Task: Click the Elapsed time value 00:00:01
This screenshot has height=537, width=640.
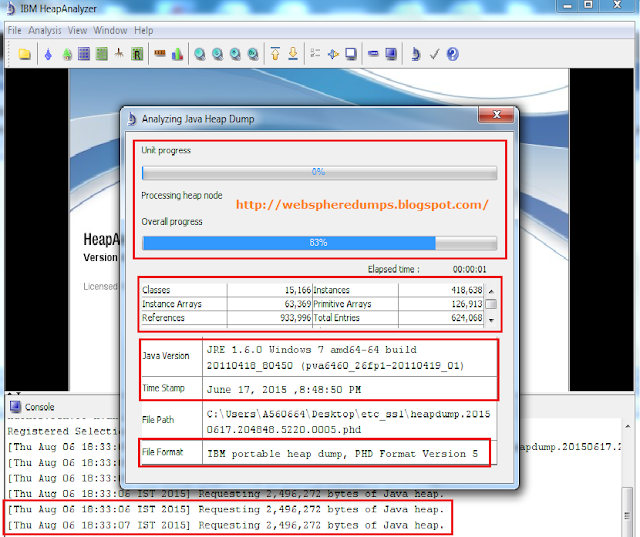Action: point(469,269)
